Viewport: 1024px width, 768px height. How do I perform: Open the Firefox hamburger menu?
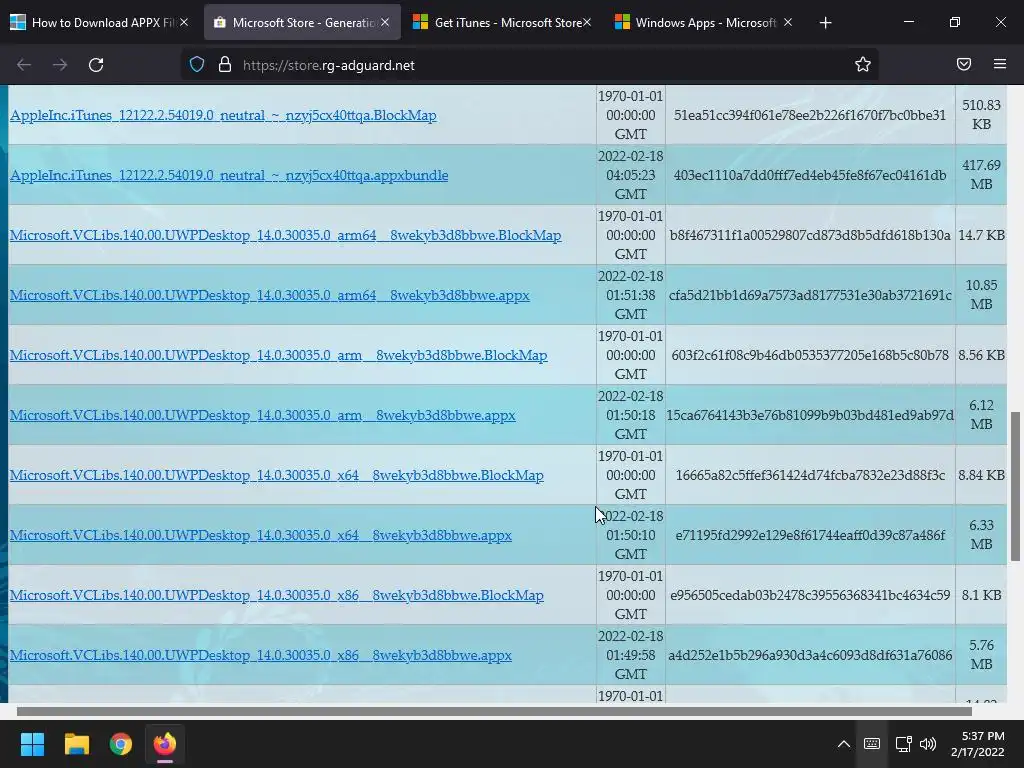pyautogui.click(x=1000, y=64)
